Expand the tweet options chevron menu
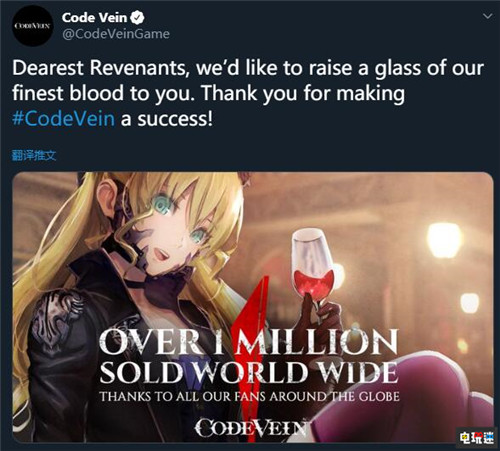 488,16
